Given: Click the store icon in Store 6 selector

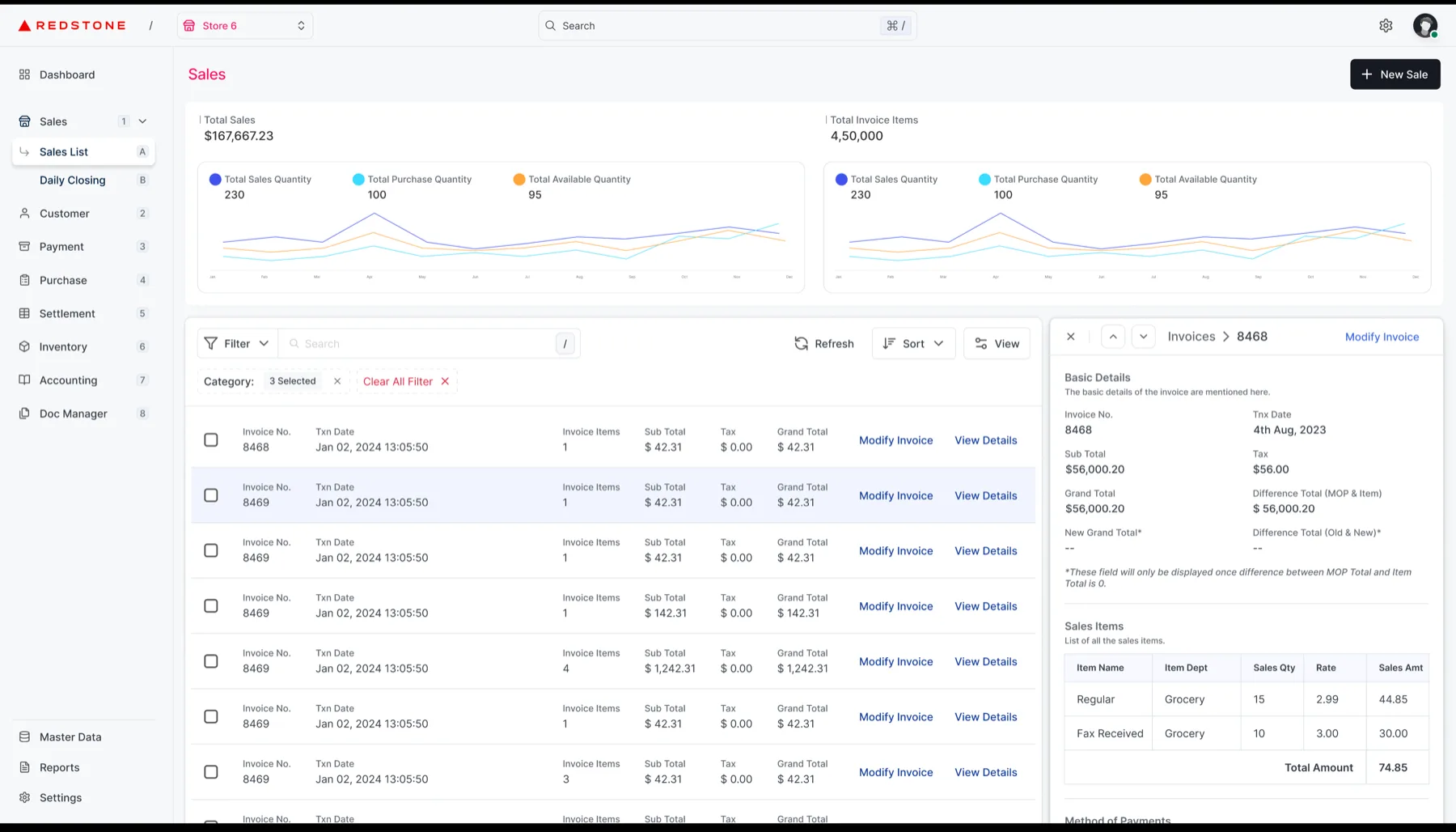Looking at the screenshot, I should click(x=189, y=26).
